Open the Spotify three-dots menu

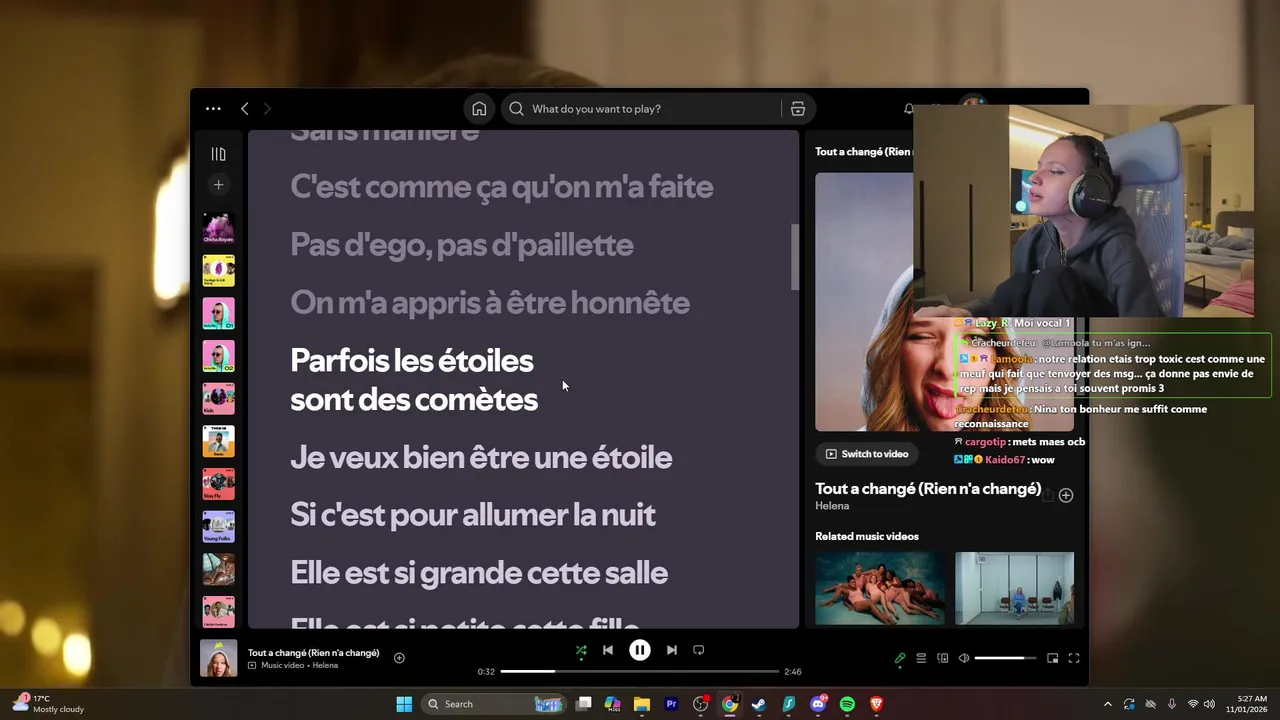click(x=213, y=108)
